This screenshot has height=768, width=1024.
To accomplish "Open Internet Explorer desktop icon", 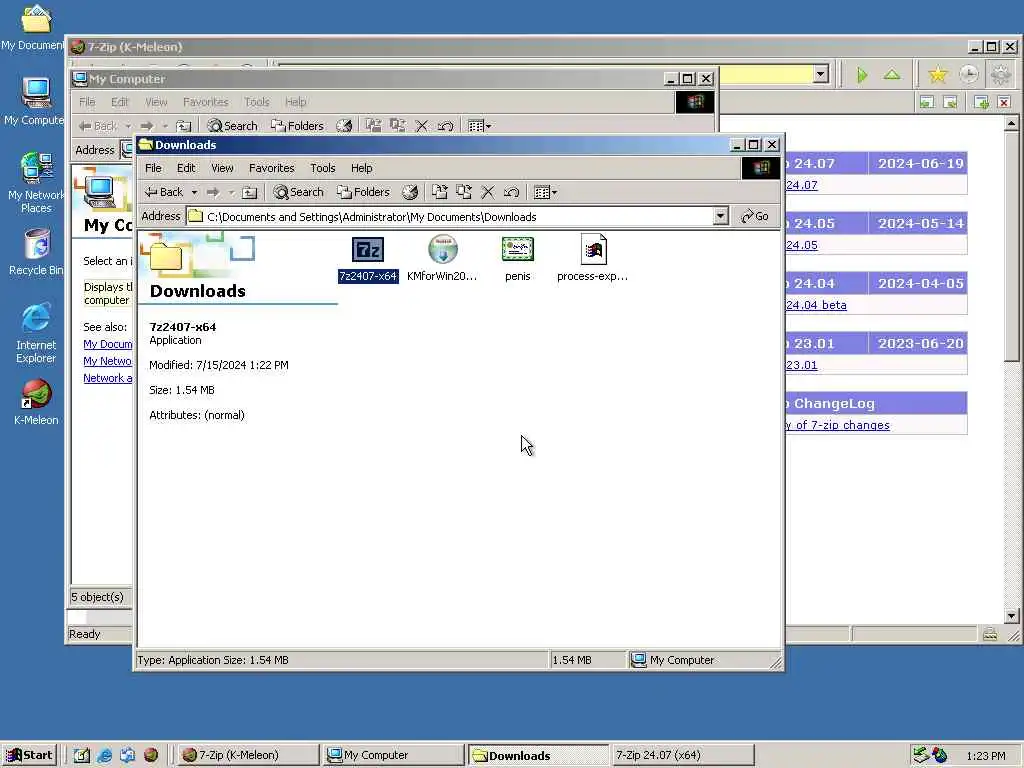I will (36, 332).
